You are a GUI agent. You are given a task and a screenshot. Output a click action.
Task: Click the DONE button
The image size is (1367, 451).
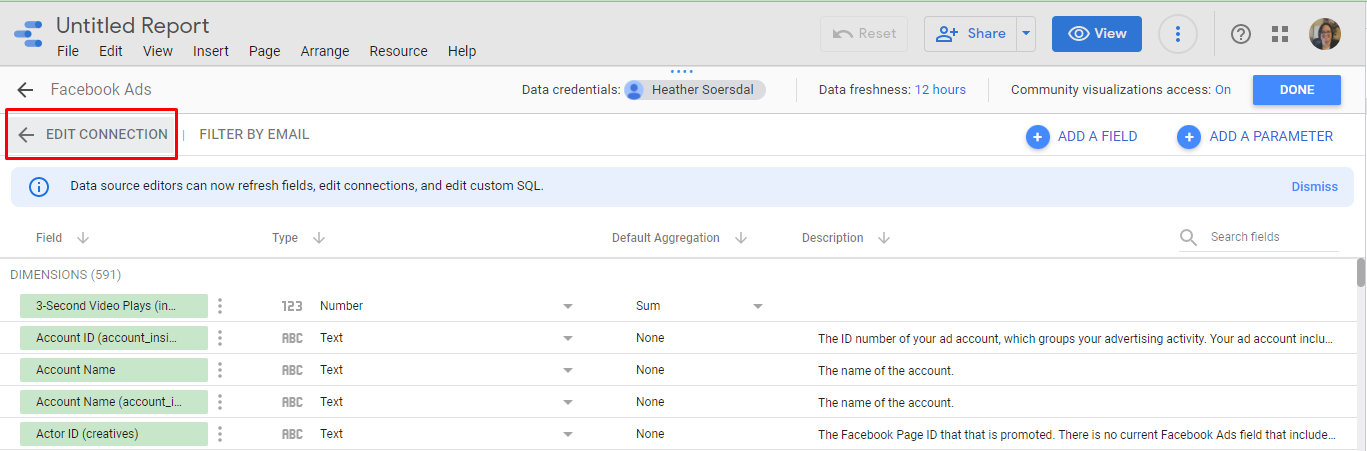coord(1296,90)
